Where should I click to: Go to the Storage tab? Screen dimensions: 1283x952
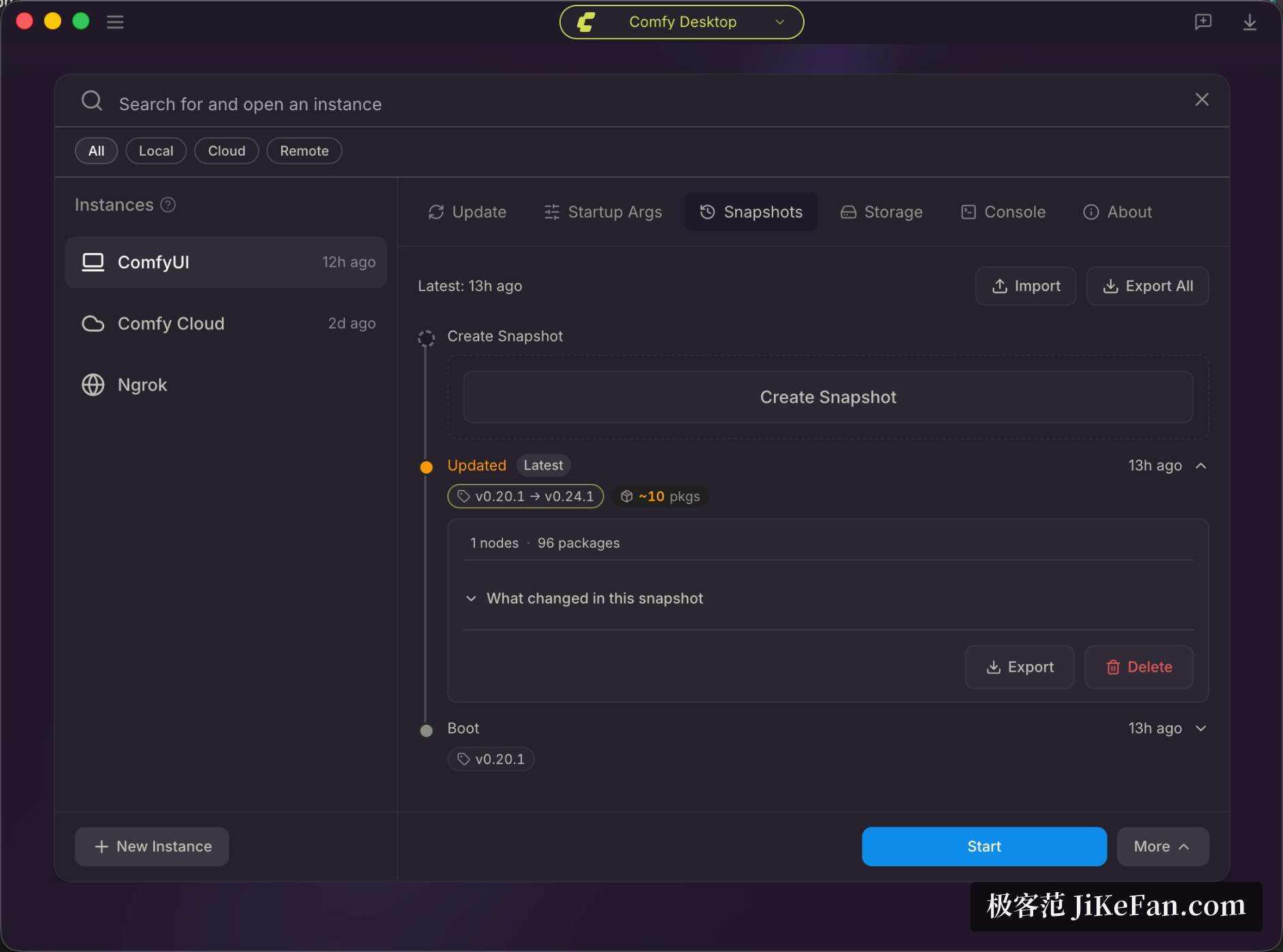click(881, 212)
